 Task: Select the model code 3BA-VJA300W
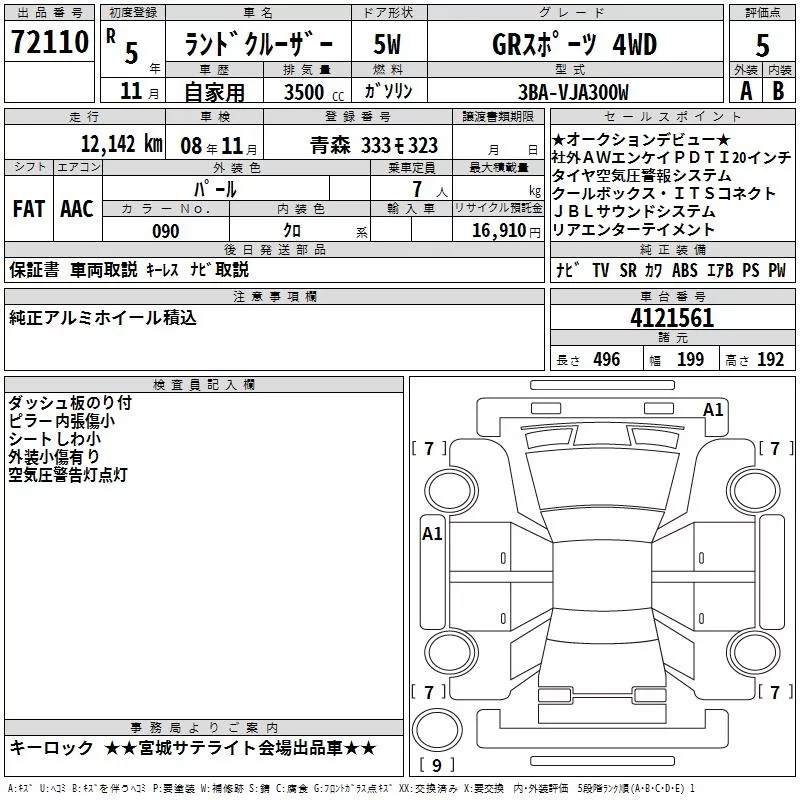tap(573, 92)
